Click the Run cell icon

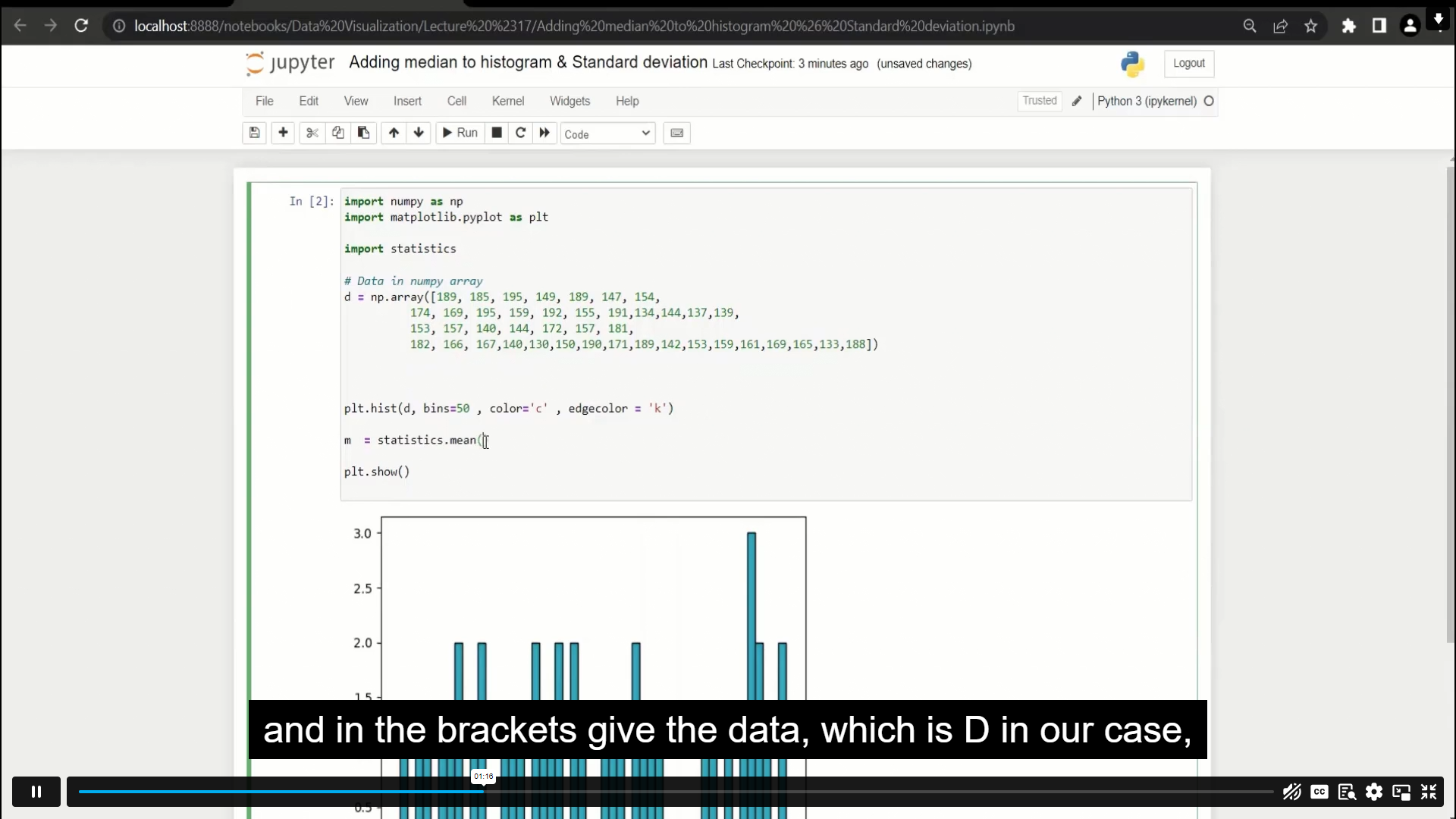(x=459, y=132)
